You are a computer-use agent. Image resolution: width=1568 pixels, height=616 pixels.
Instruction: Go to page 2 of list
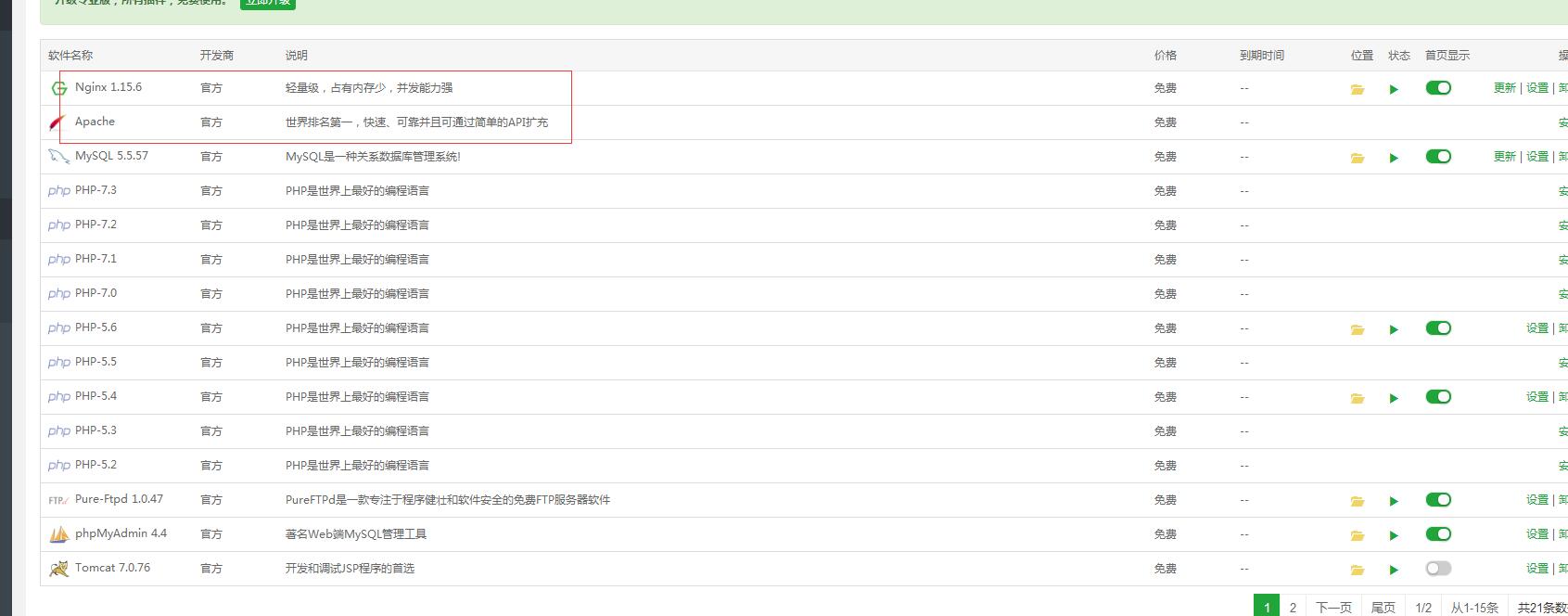1293,608
